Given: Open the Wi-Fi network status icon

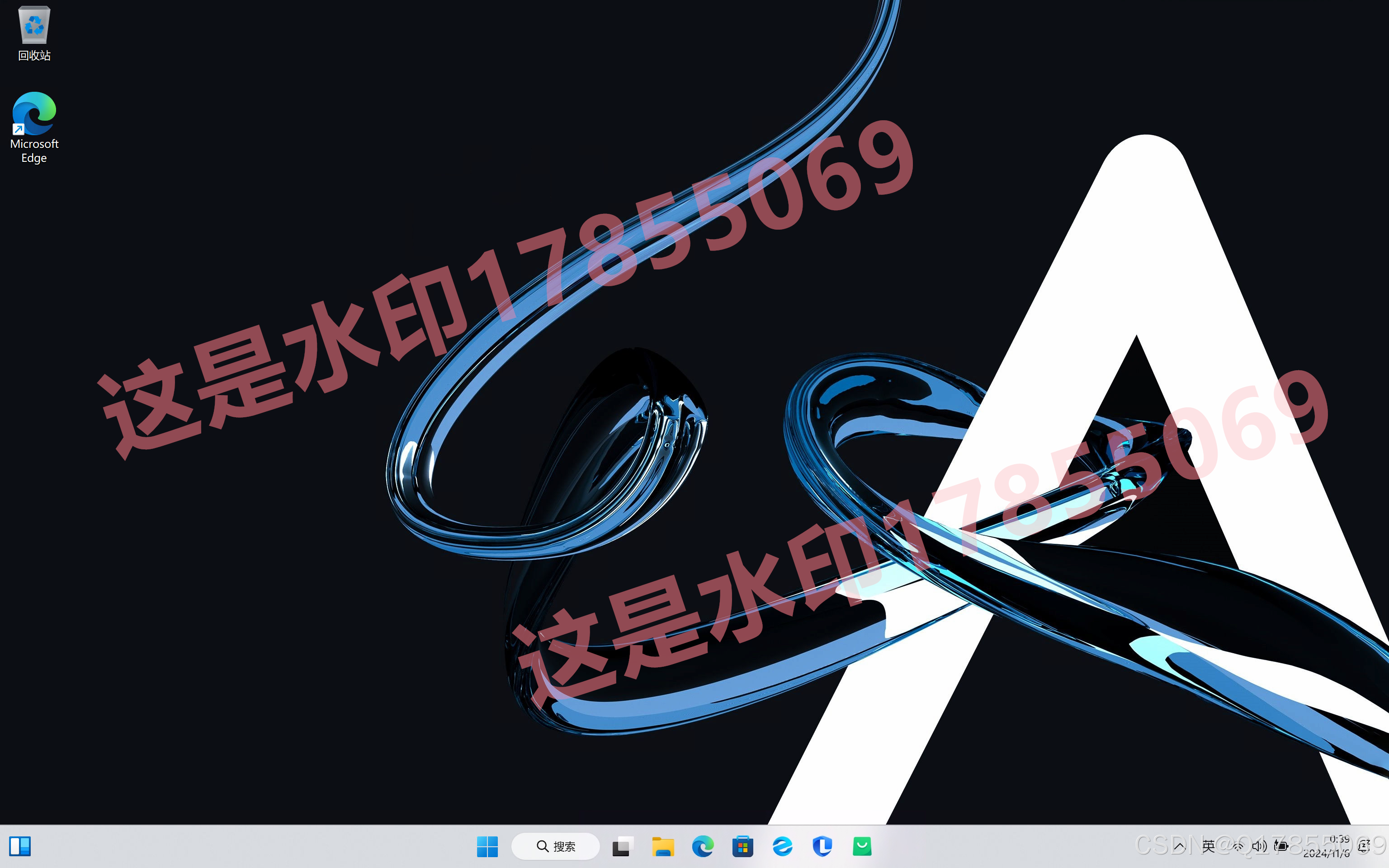Looking at the screenshot, I should (1238, 846).
